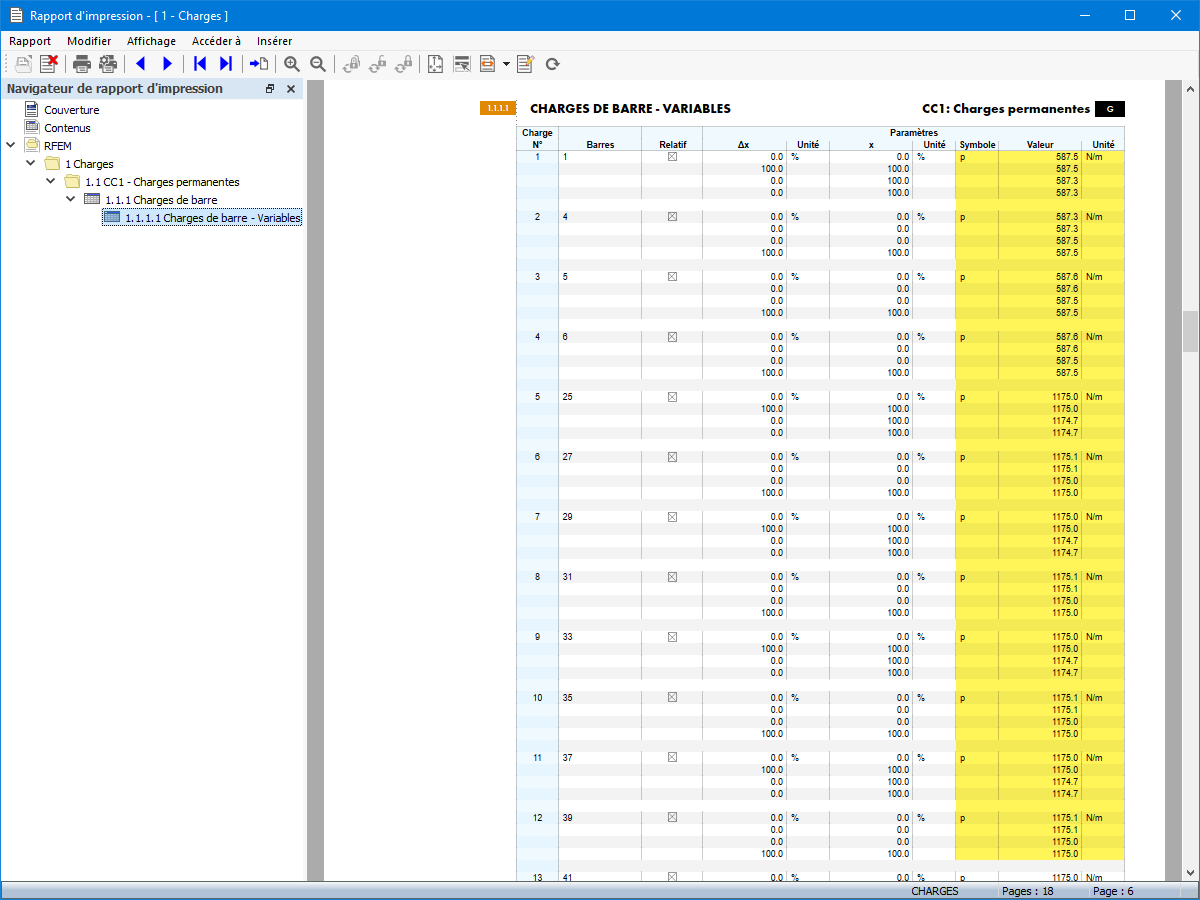The image size is (1200, 900).
Task: Click the delete report icon with red X
Action: 48,64
